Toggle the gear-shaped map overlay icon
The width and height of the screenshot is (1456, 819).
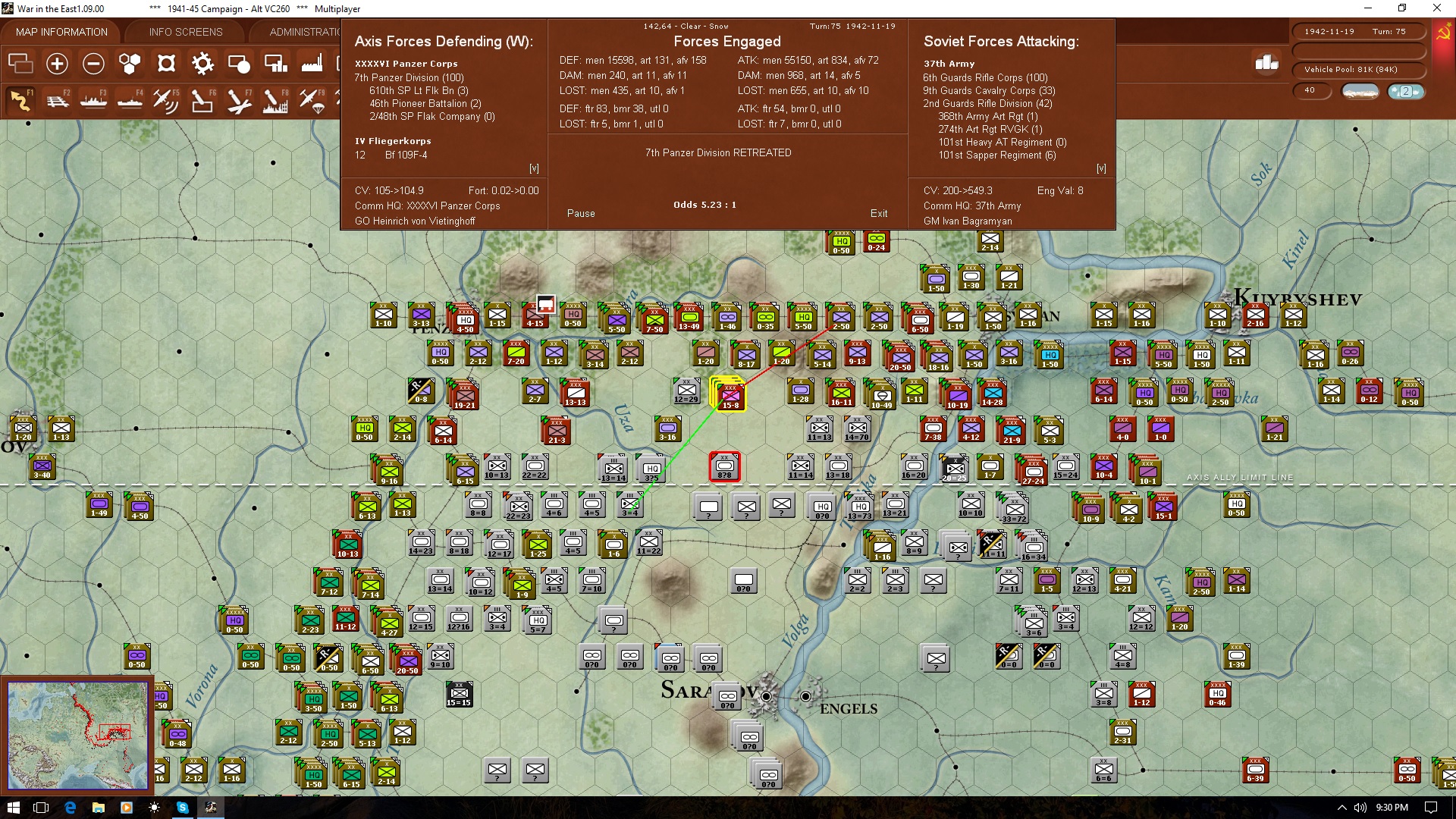click(x=202, y=64)
